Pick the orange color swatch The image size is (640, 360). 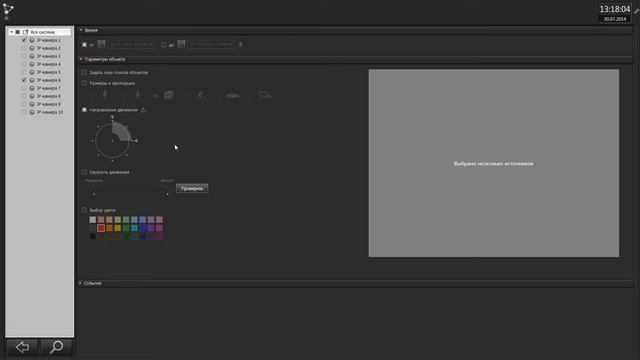tap(109, 228)
